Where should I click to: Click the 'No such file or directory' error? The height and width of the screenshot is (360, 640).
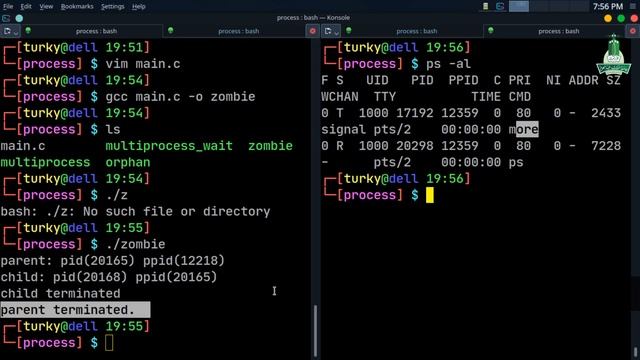tap(176, 211)
